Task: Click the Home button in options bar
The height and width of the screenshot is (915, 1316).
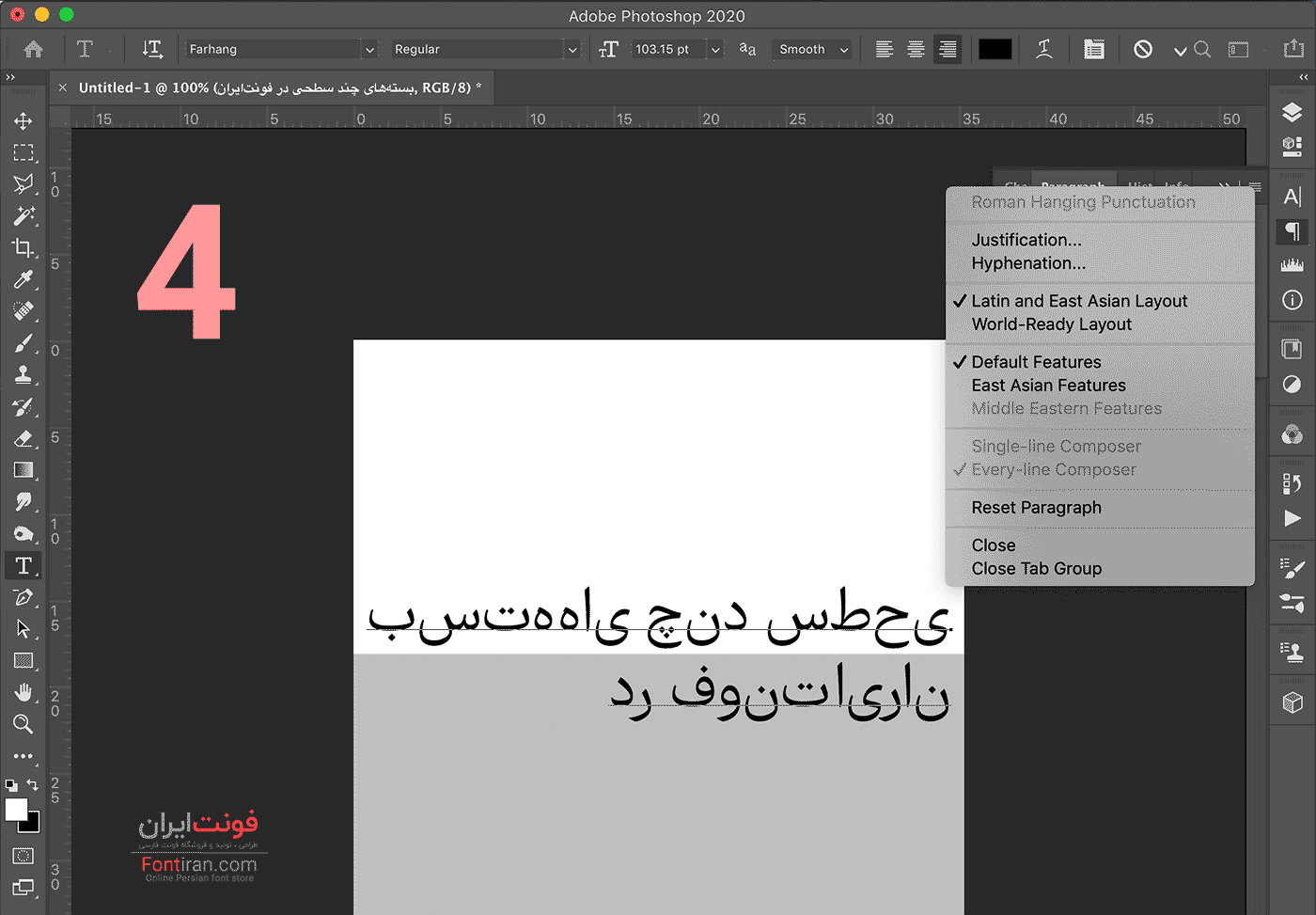Action: pos(34,50)
